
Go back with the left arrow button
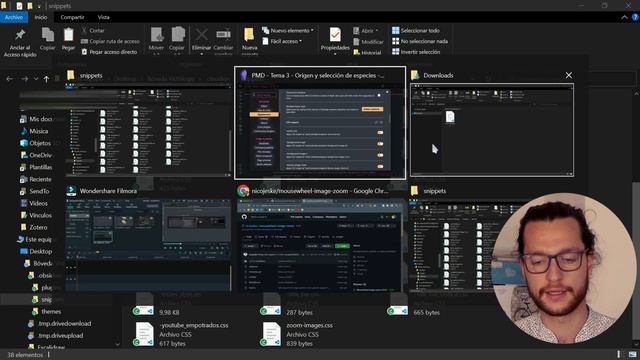tap(9, 79)
